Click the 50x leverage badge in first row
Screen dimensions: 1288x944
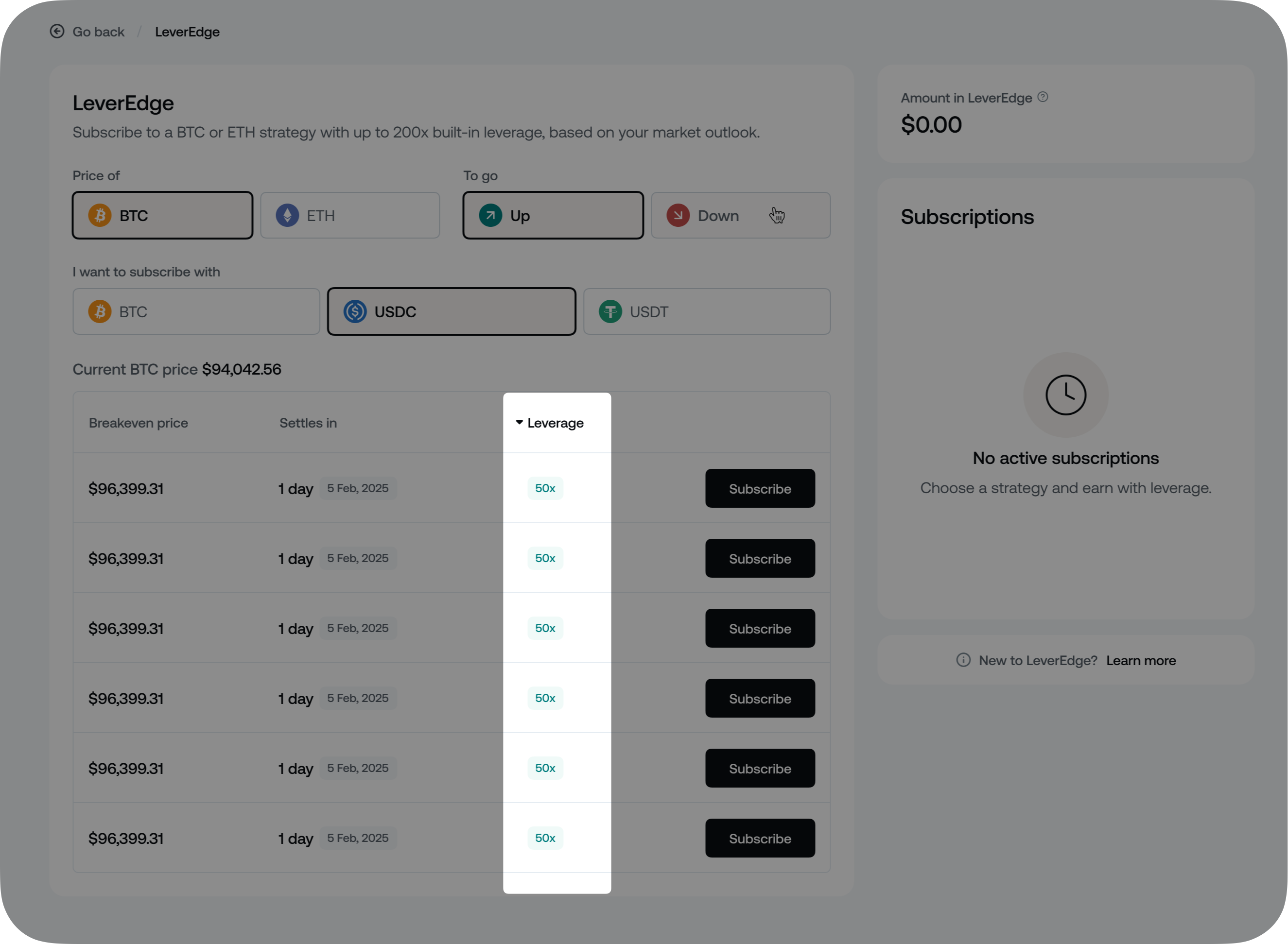click(x=545, y=488)
